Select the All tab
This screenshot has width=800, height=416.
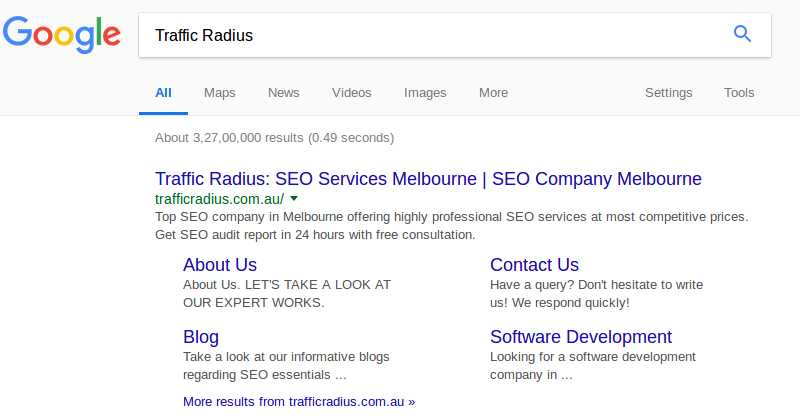(x=163, y=93)
